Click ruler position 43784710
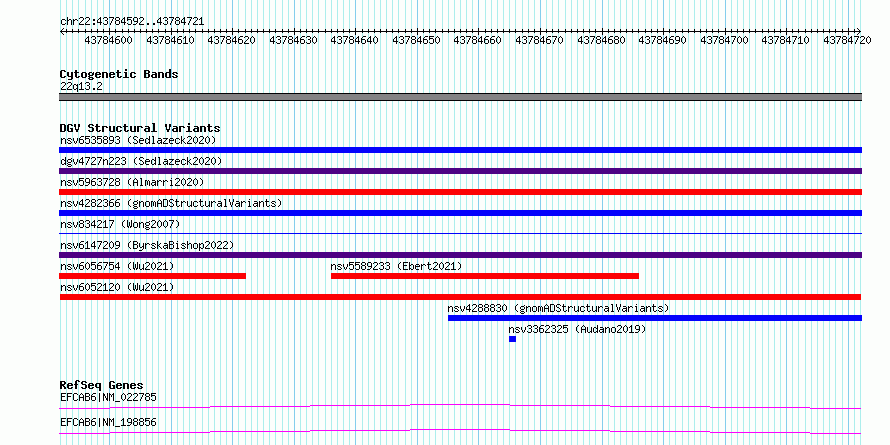This screenshot has width=890, height=445. [x=786, y=41]
